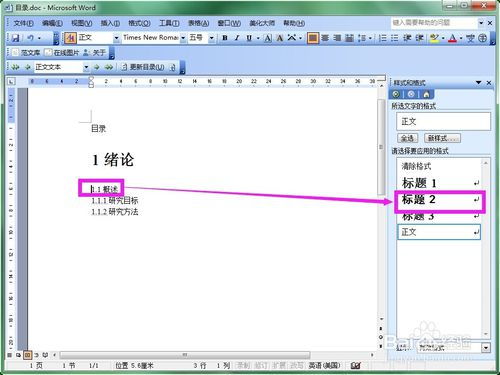
Task: Apply the 标题 2 style
Action: tap(439, 200)
